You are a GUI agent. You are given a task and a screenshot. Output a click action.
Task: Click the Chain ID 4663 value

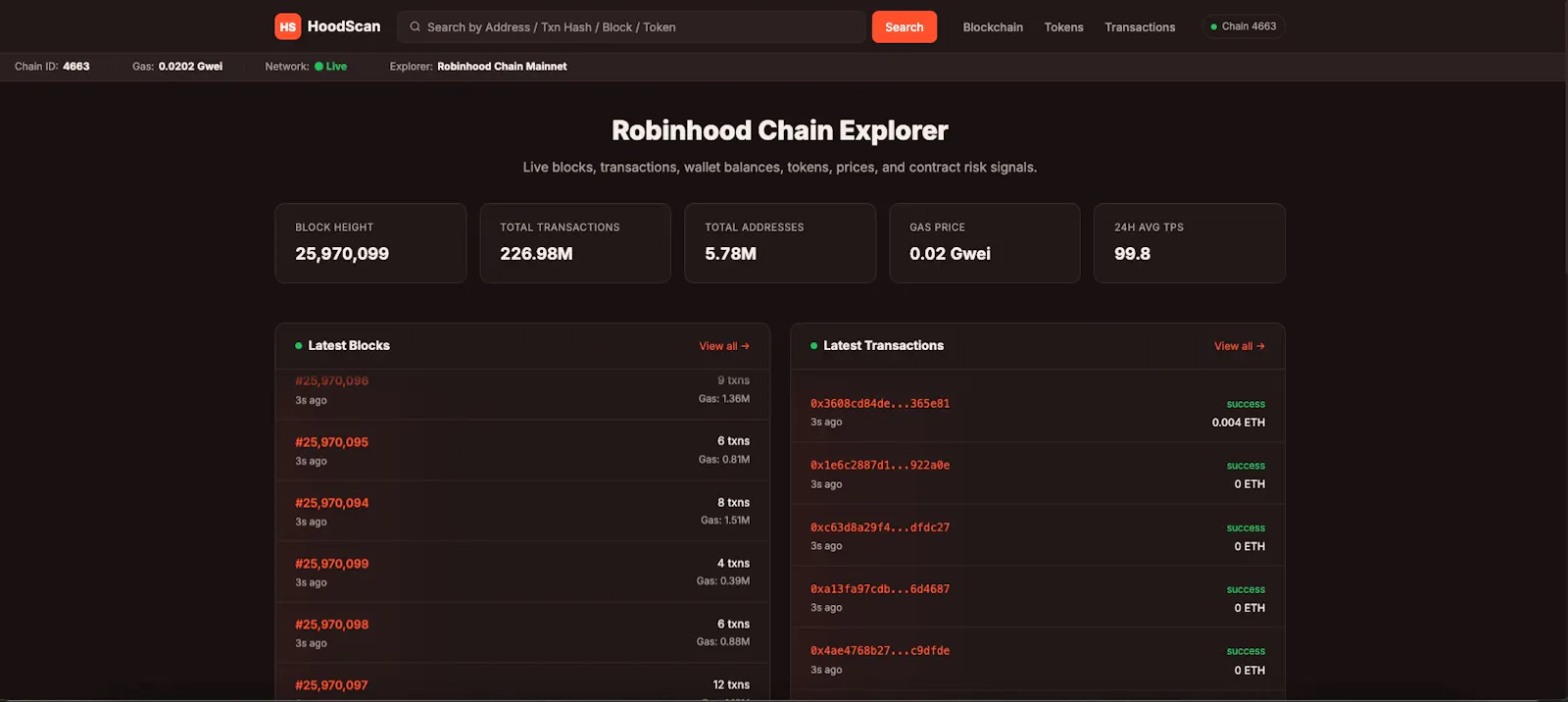[x=75, y=67]
